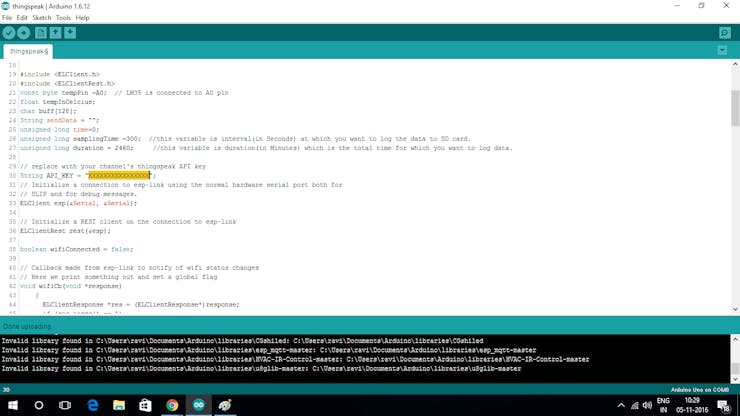Image resolution: width=740 pixels, height=416 pixels.
Task: Save the sketch using the down-arrow icon
Action: click(70, 33)
